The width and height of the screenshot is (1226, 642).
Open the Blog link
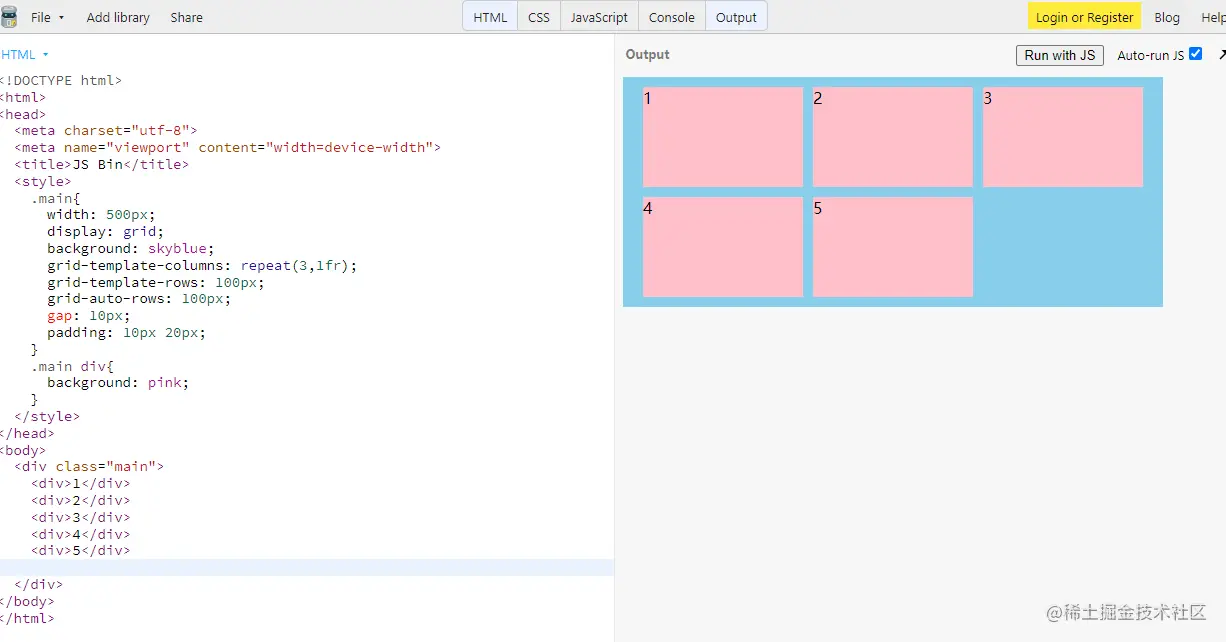click(1167, 17)
